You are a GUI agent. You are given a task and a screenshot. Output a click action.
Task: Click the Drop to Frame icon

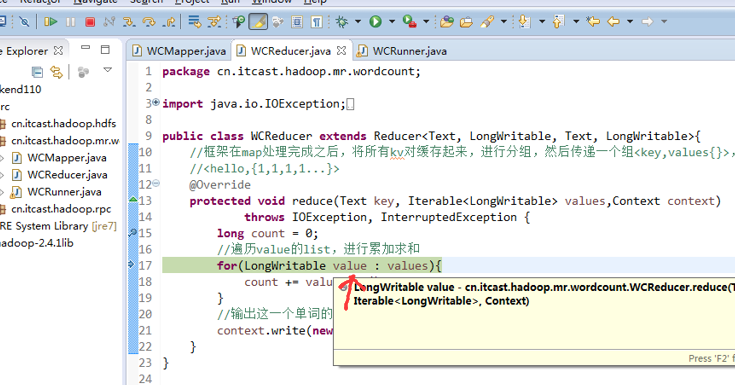click(194, 22)
